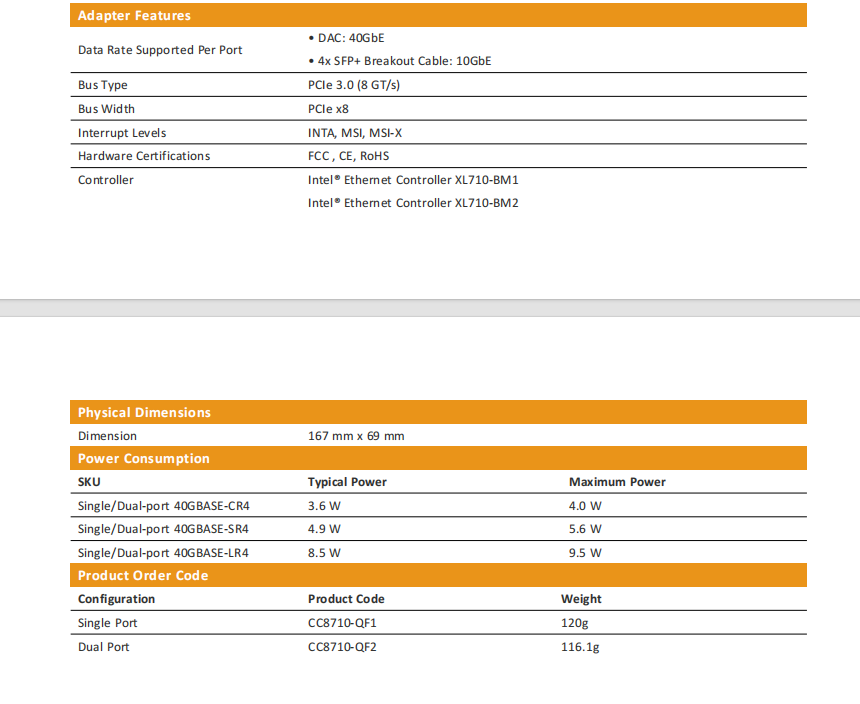Click the Intel Ethernet Controller XL710-BM2 text
Image resolution: width=860 pixels, height=704 pixels.
click(x=413, y=203)
